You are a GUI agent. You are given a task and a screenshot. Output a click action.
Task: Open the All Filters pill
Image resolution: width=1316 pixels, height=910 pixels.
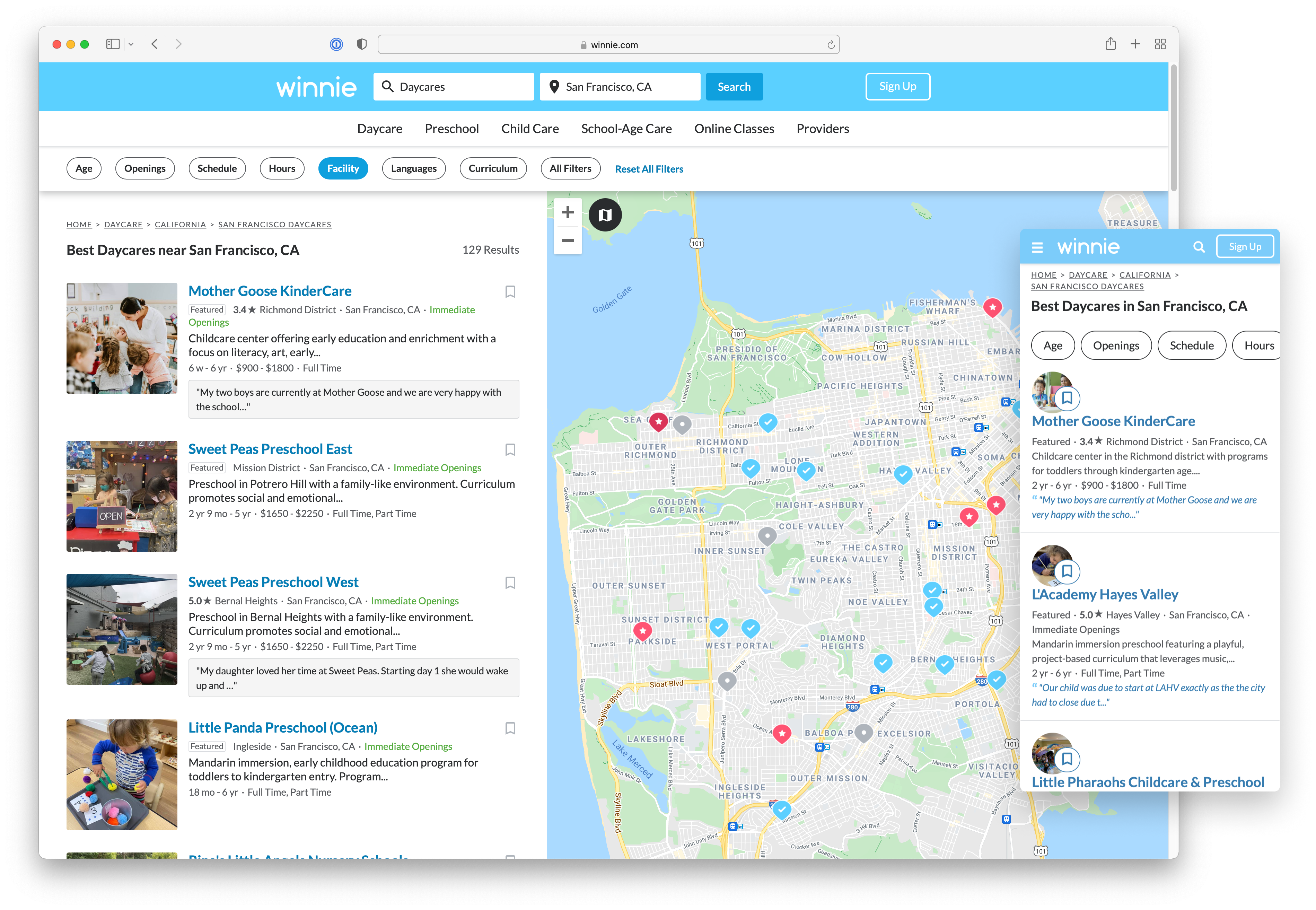[x=570, y=168]
